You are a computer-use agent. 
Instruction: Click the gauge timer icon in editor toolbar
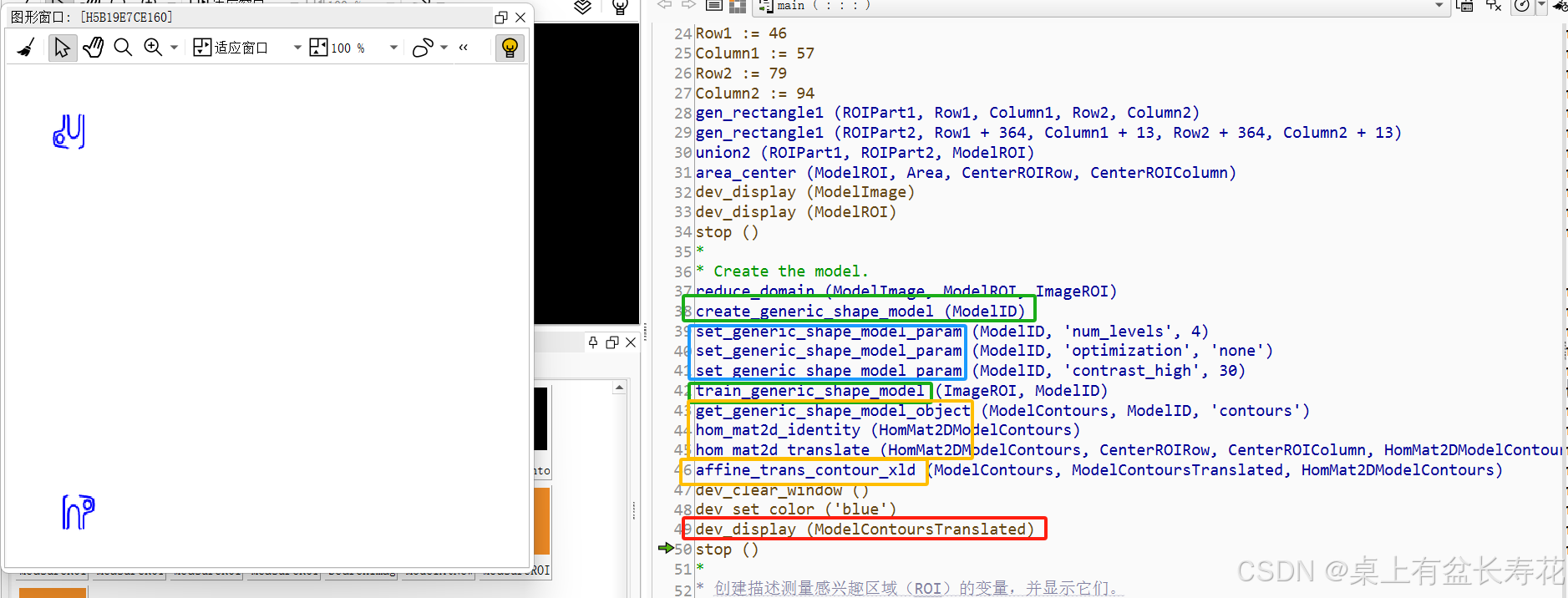pos(1522,6)
